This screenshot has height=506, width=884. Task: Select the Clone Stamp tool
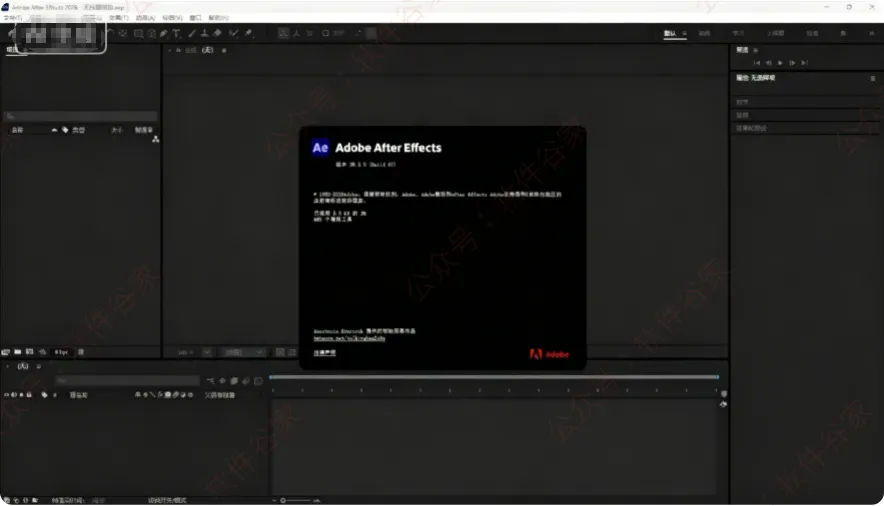point(205,33)
